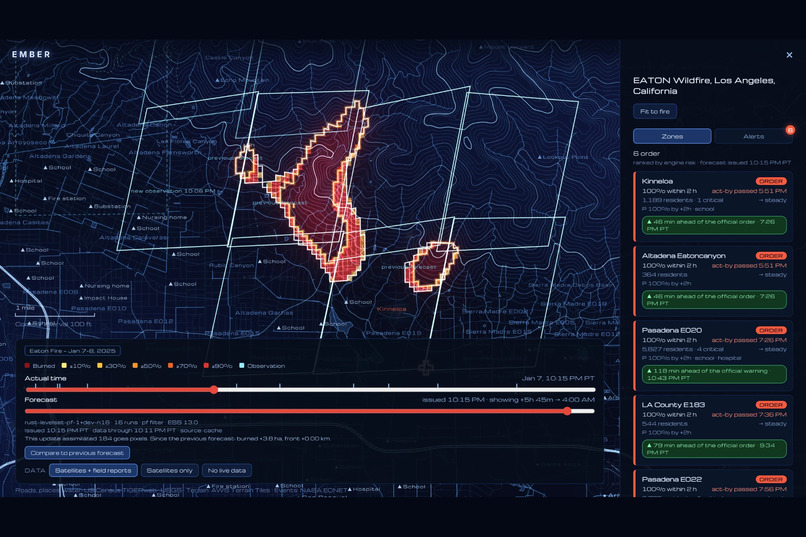This screenshot has width=806, height=537.
Task: Click the Pasadena E010 map label
Action: click(99, 308)
